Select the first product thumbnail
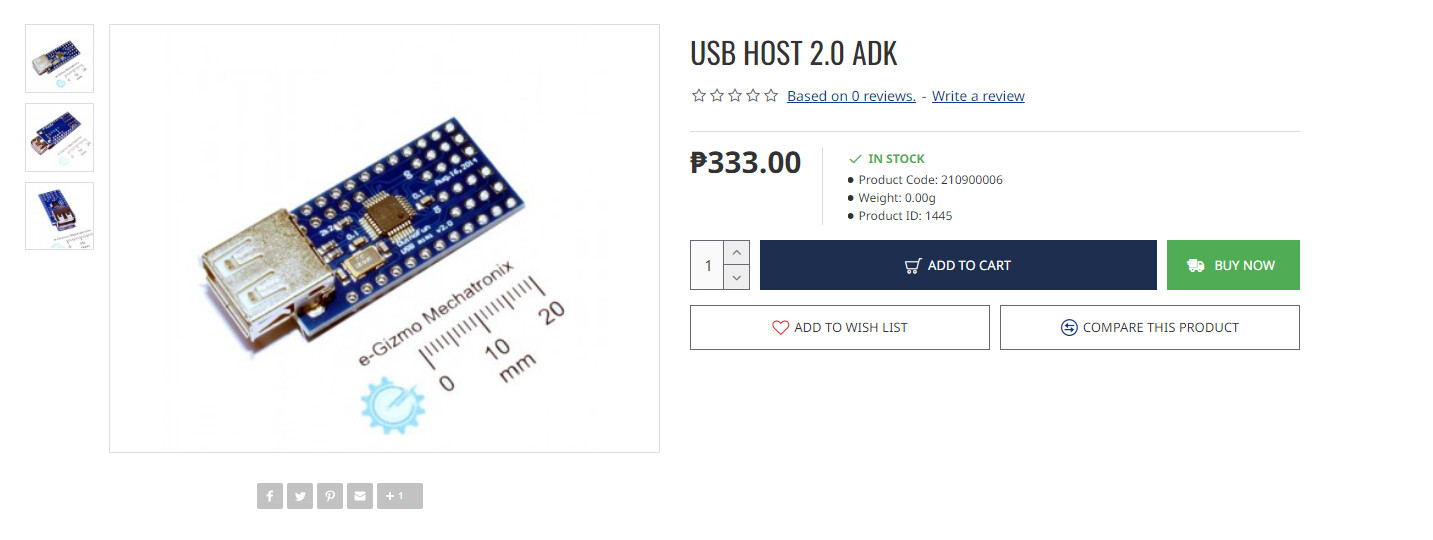 [x=59, y=59]
